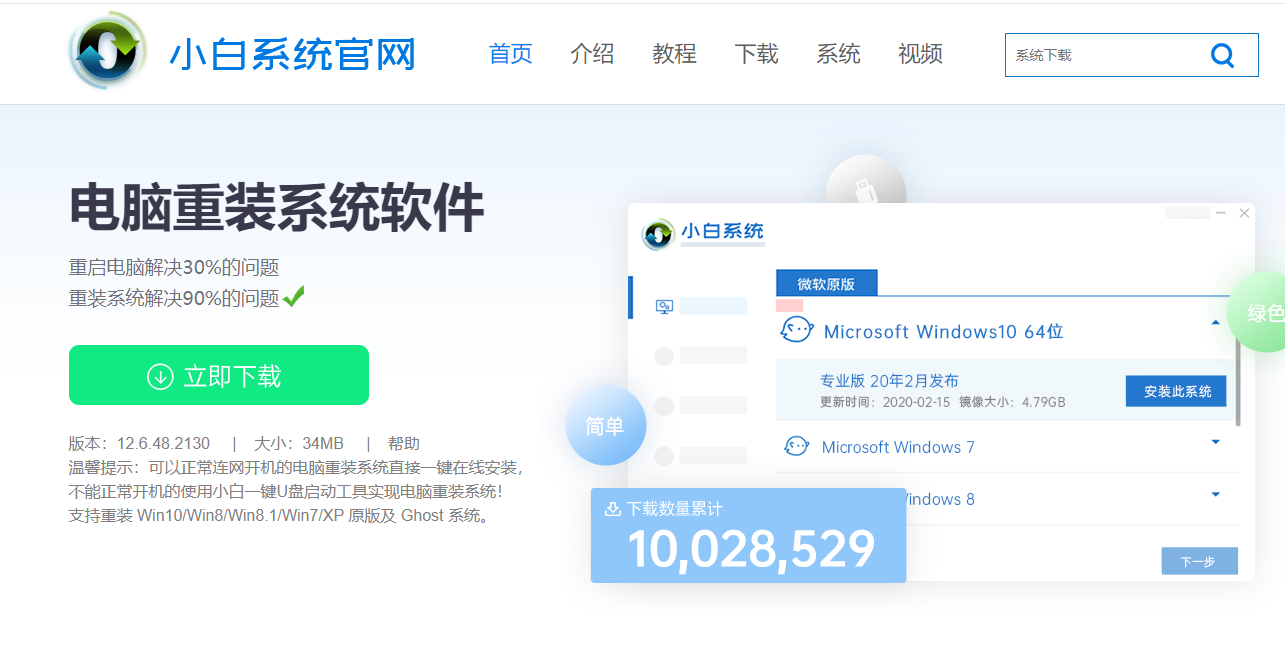The width and height of the screenshot is (1285, 648).
Task: Expand the Microsoft Windows 8 dropdown
Action: pos(1215,494)
